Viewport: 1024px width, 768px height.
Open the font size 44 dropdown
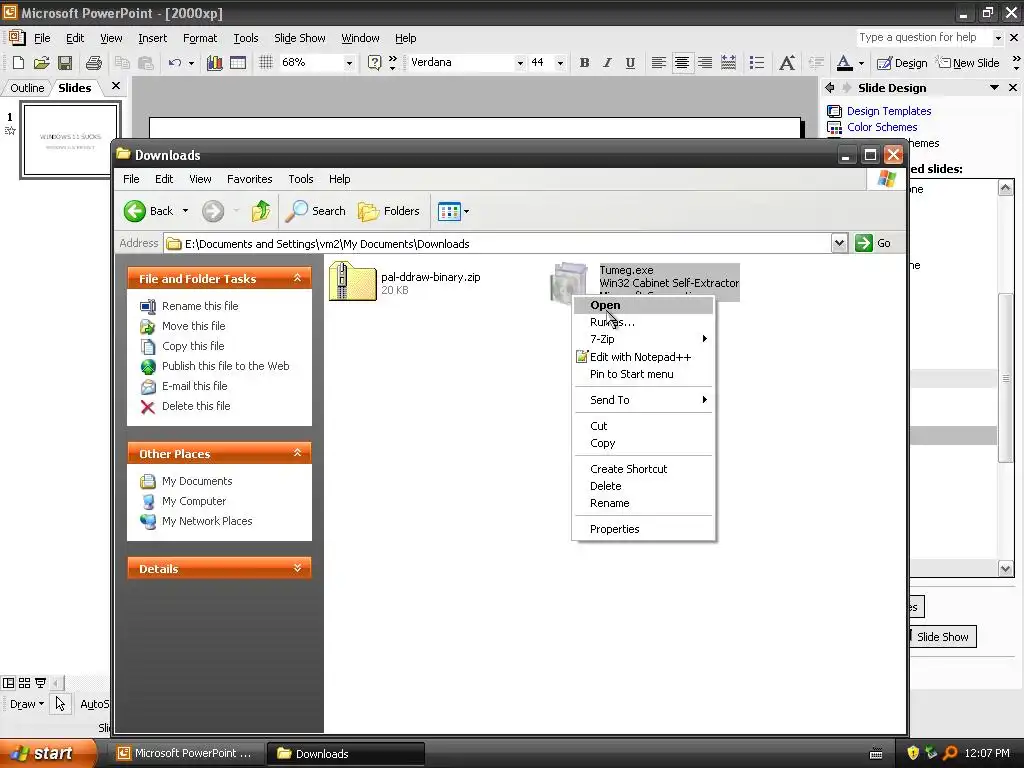tap(560, 63)
